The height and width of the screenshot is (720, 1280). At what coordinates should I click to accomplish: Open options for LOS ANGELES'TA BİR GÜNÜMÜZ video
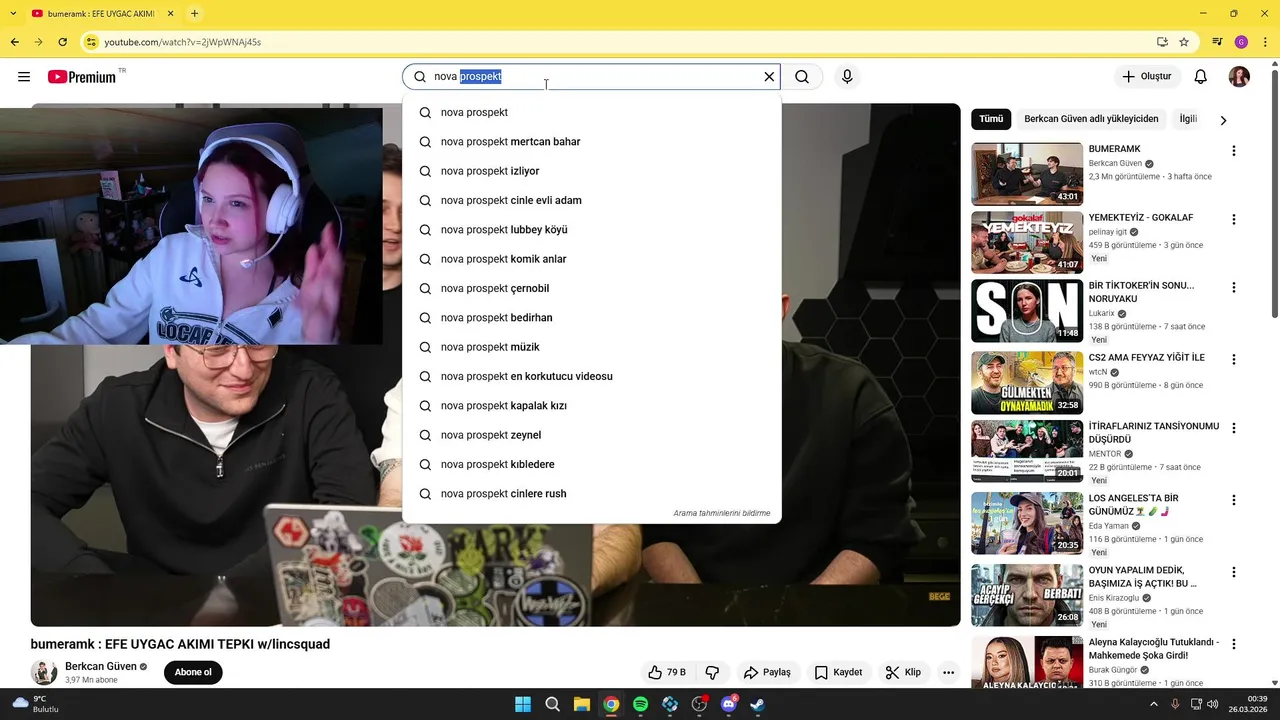[x=1234, y=500]
